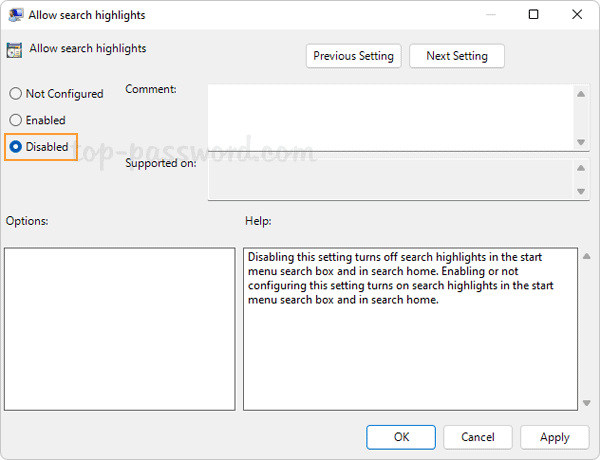
Task: Click inside the Comment text box
Action: point(390,117)
